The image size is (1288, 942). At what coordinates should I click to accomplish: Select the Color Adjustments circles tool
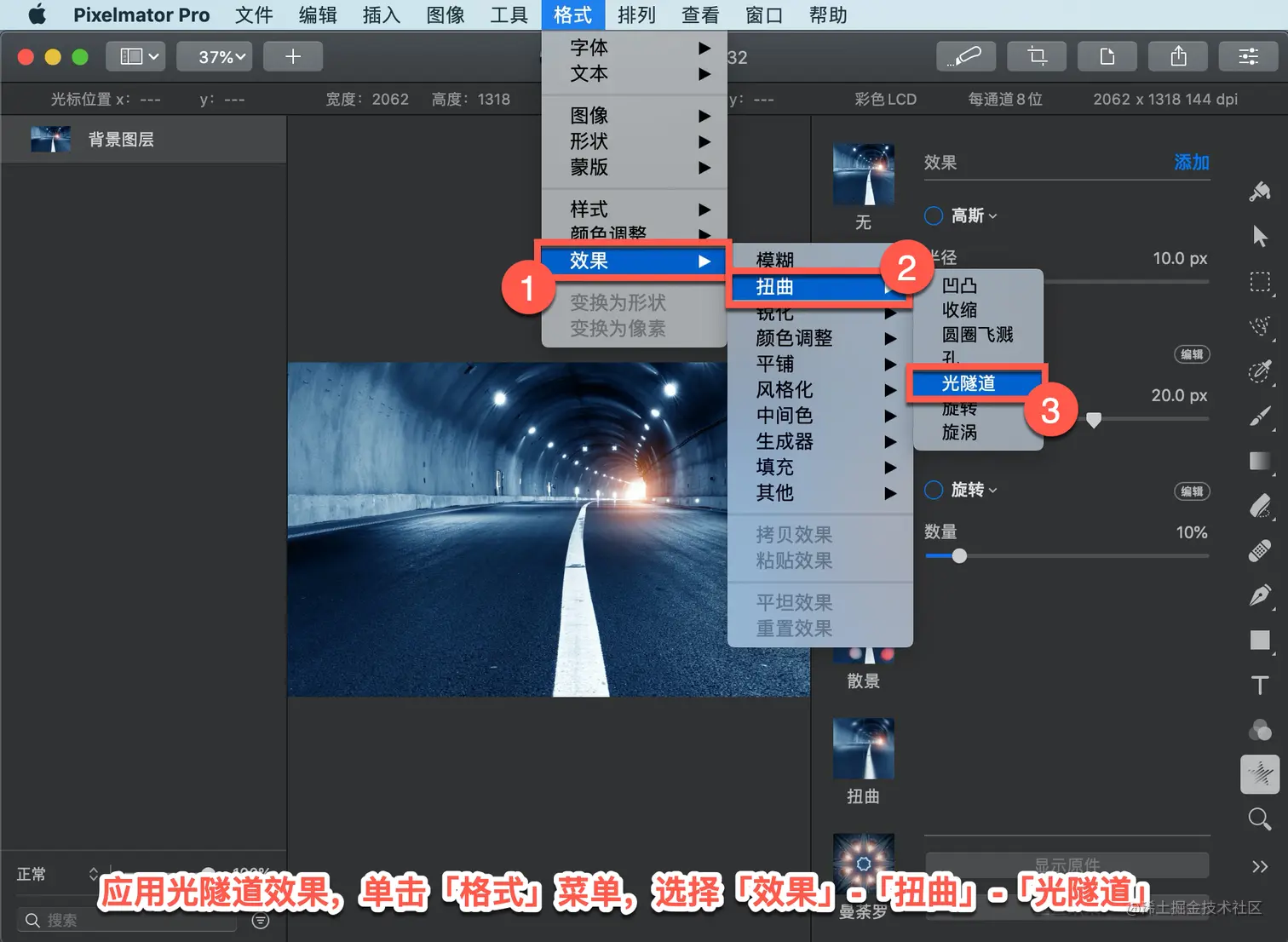point(1260,730)
